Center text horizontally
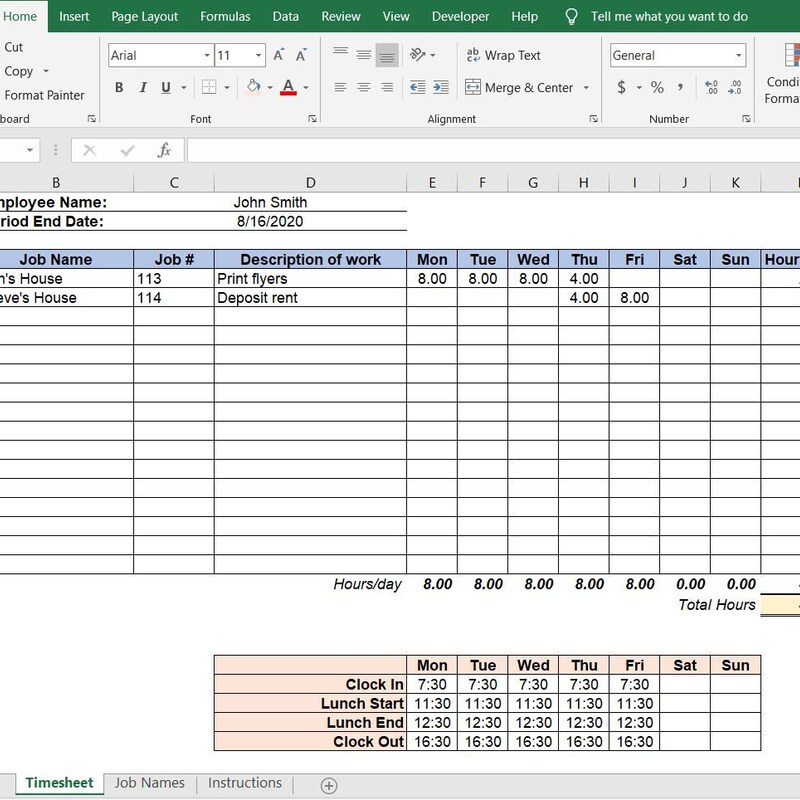The height and width of the screenshot is (800, 800). (x=364, y=87)
